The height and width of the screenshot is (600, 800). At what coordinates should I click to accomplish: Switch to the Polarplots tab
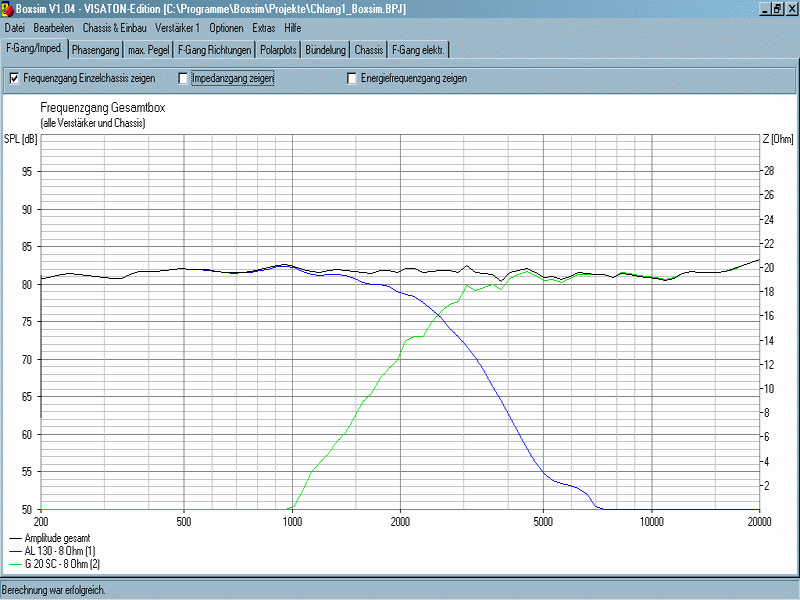[278, 49]
